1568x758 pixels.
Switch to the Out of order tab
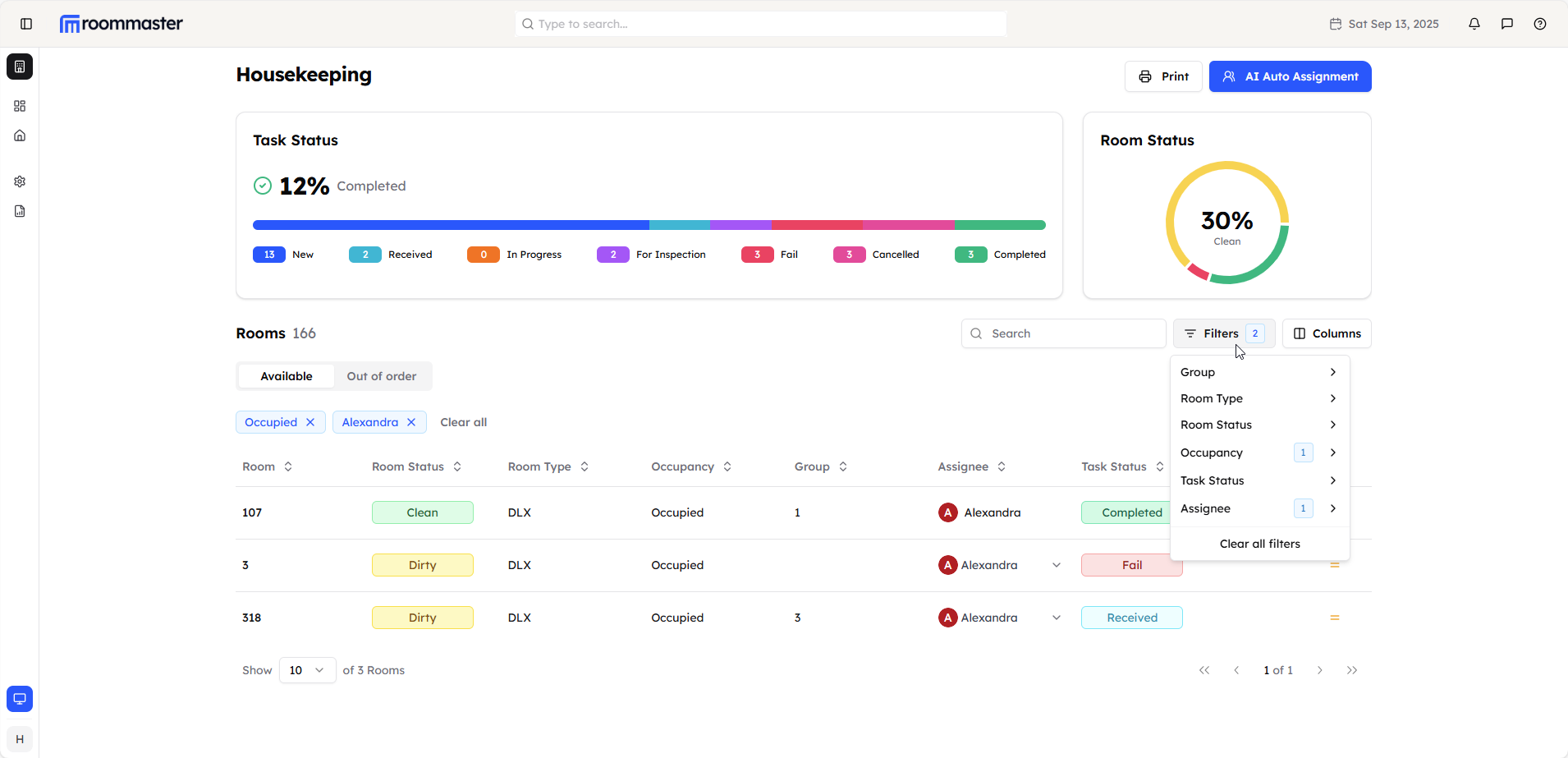tap(380, 375)
